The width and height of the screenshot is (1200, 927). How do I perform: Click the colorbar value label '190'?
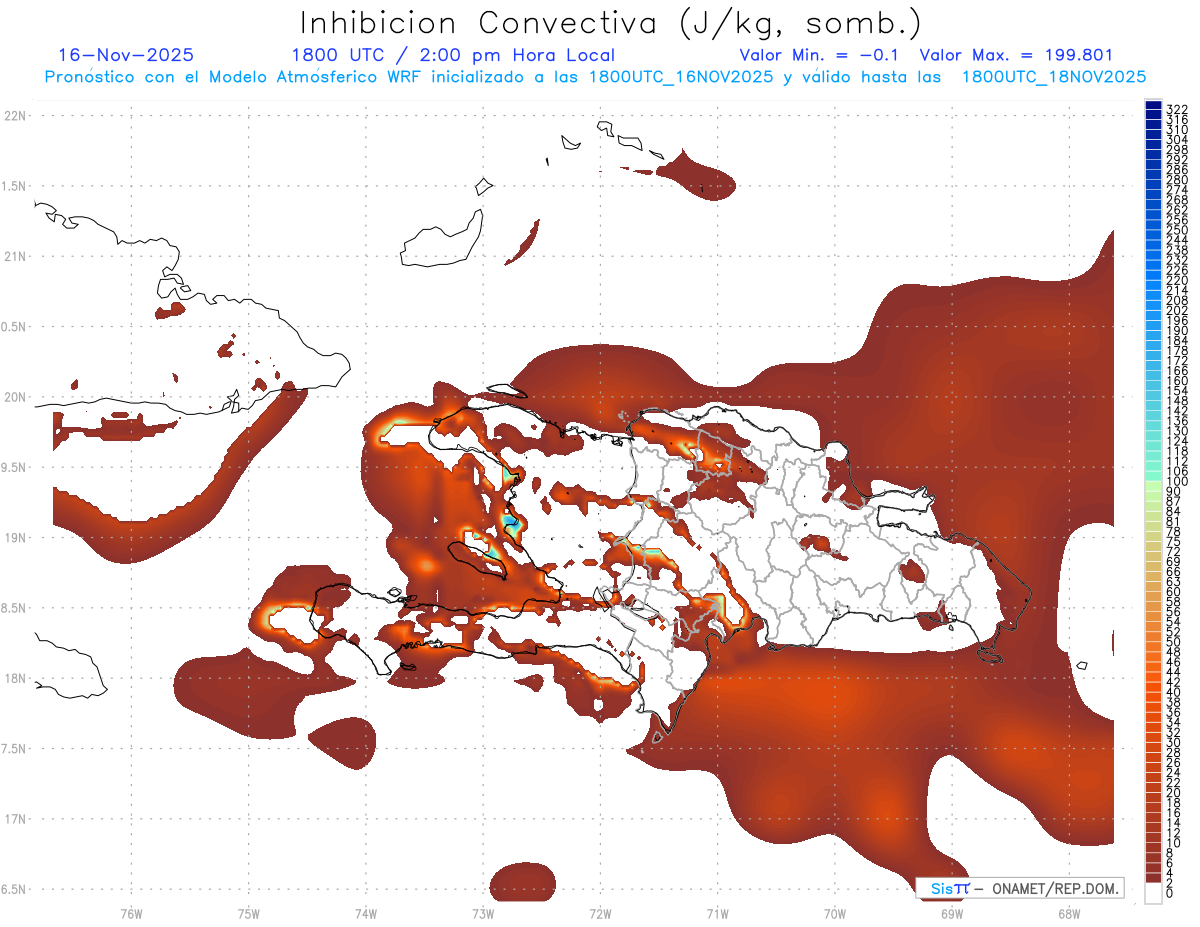[x=1177, y=331]
